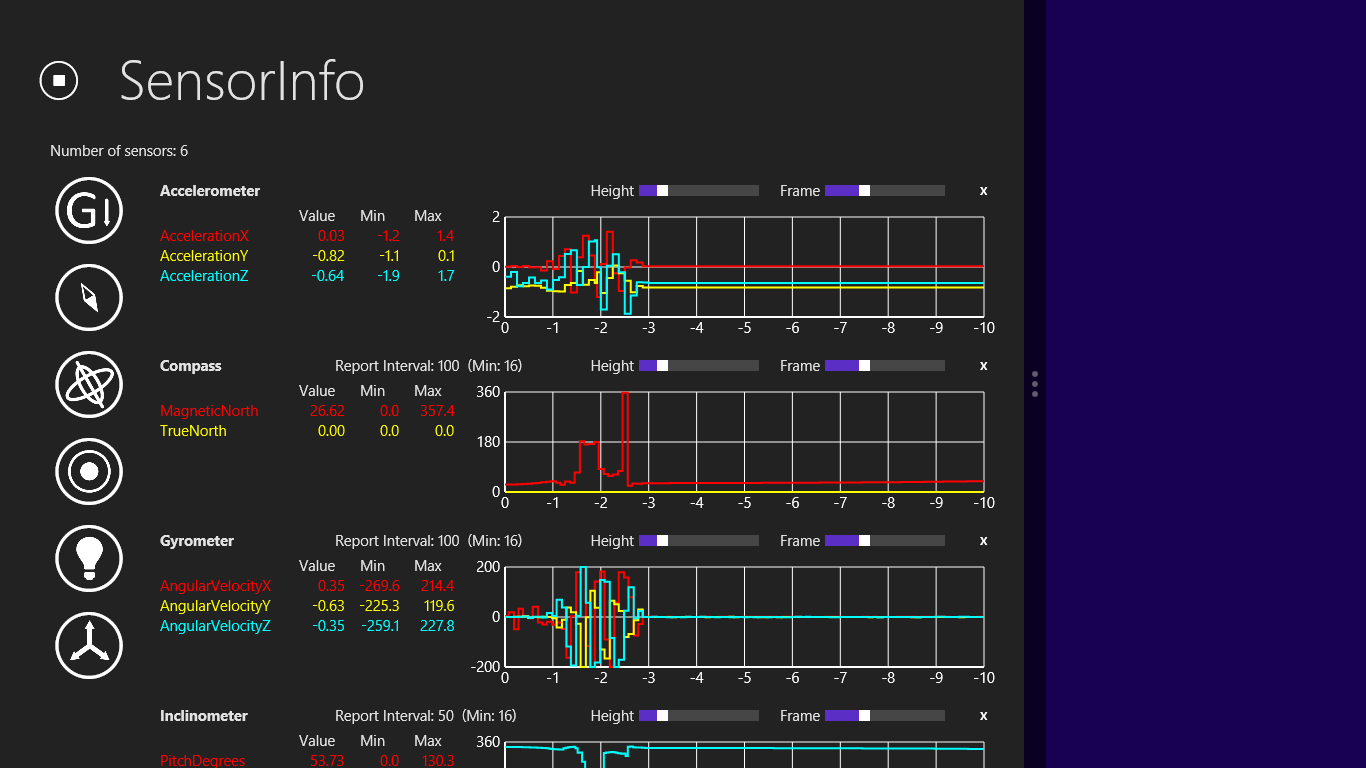Adjust the Compass Height slider
The height and width of the screenshot is (768, 1366).
tap(662, 366)
